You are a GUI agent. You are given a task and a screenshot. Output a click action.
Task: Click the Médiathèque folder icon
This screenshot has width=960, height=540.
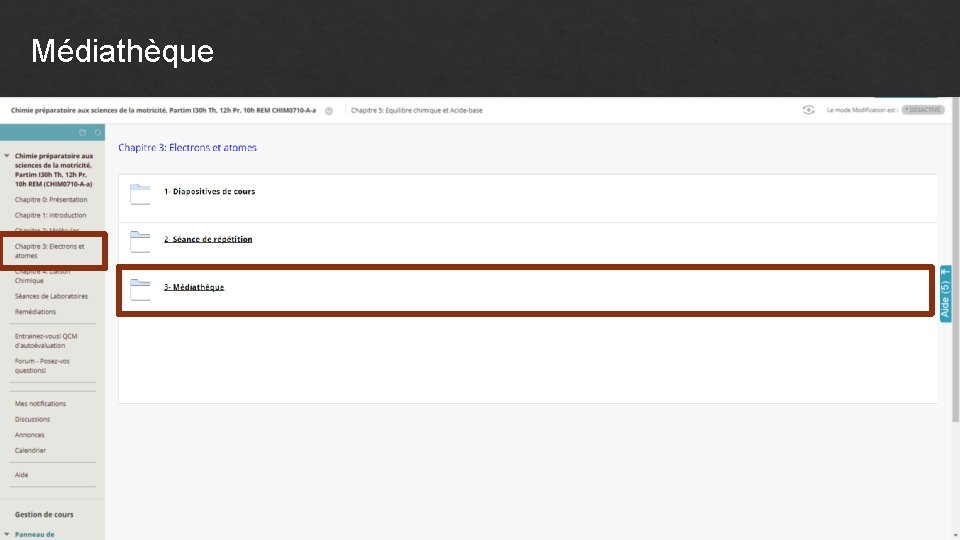pos(140,290)
